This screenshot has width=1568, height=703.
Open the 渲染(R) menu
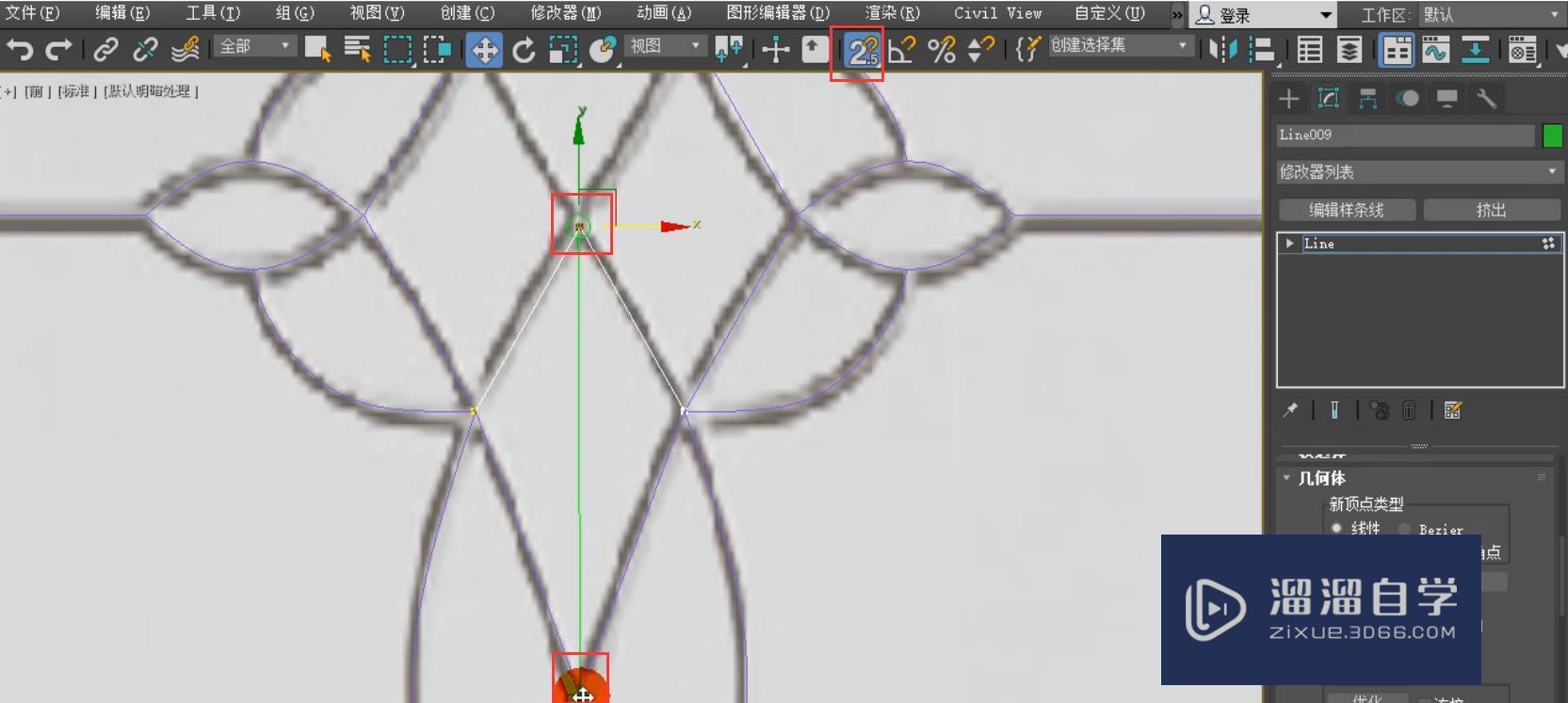coord(893,13)
